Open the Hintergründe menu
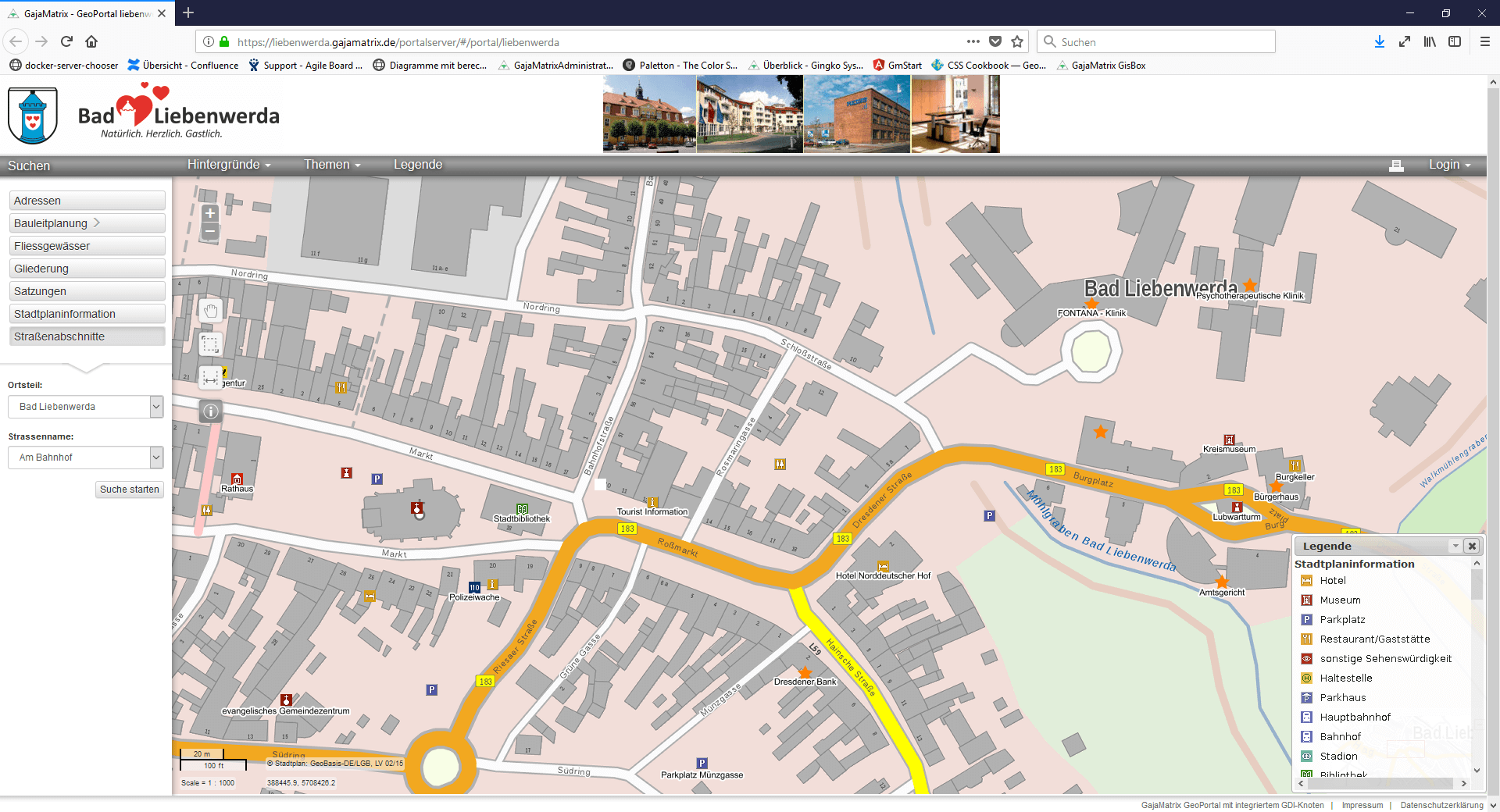The image size is (1500, 812). pos(228,165)
